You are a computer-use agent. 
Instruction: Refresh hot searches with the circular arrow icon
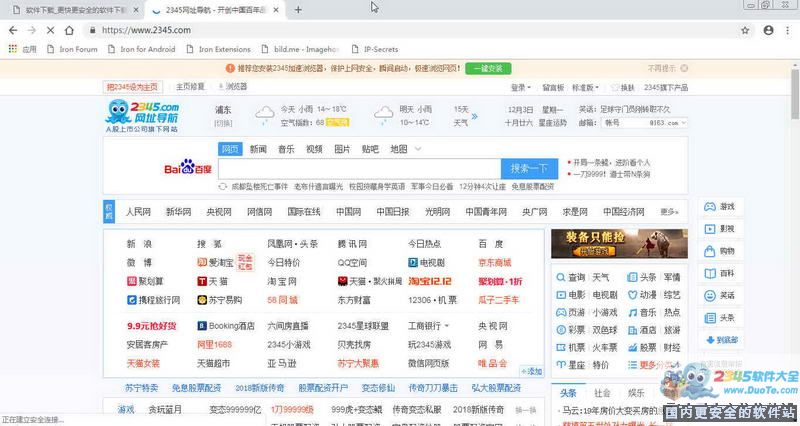click(x=222, y=187)
